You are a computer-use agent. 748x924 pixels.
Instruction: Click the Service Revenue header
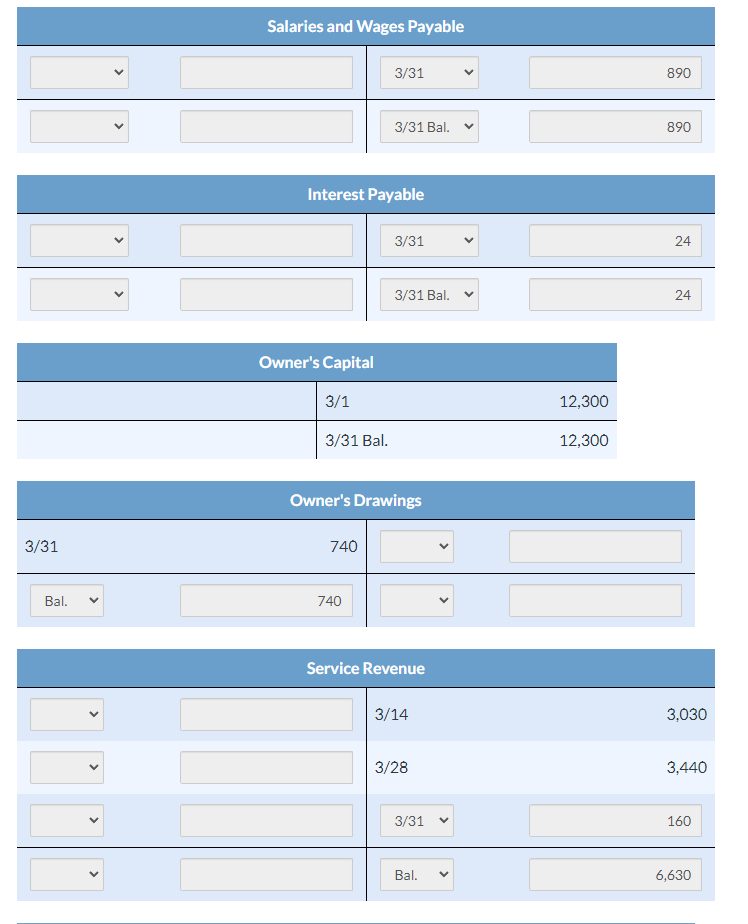coord(365,668)
